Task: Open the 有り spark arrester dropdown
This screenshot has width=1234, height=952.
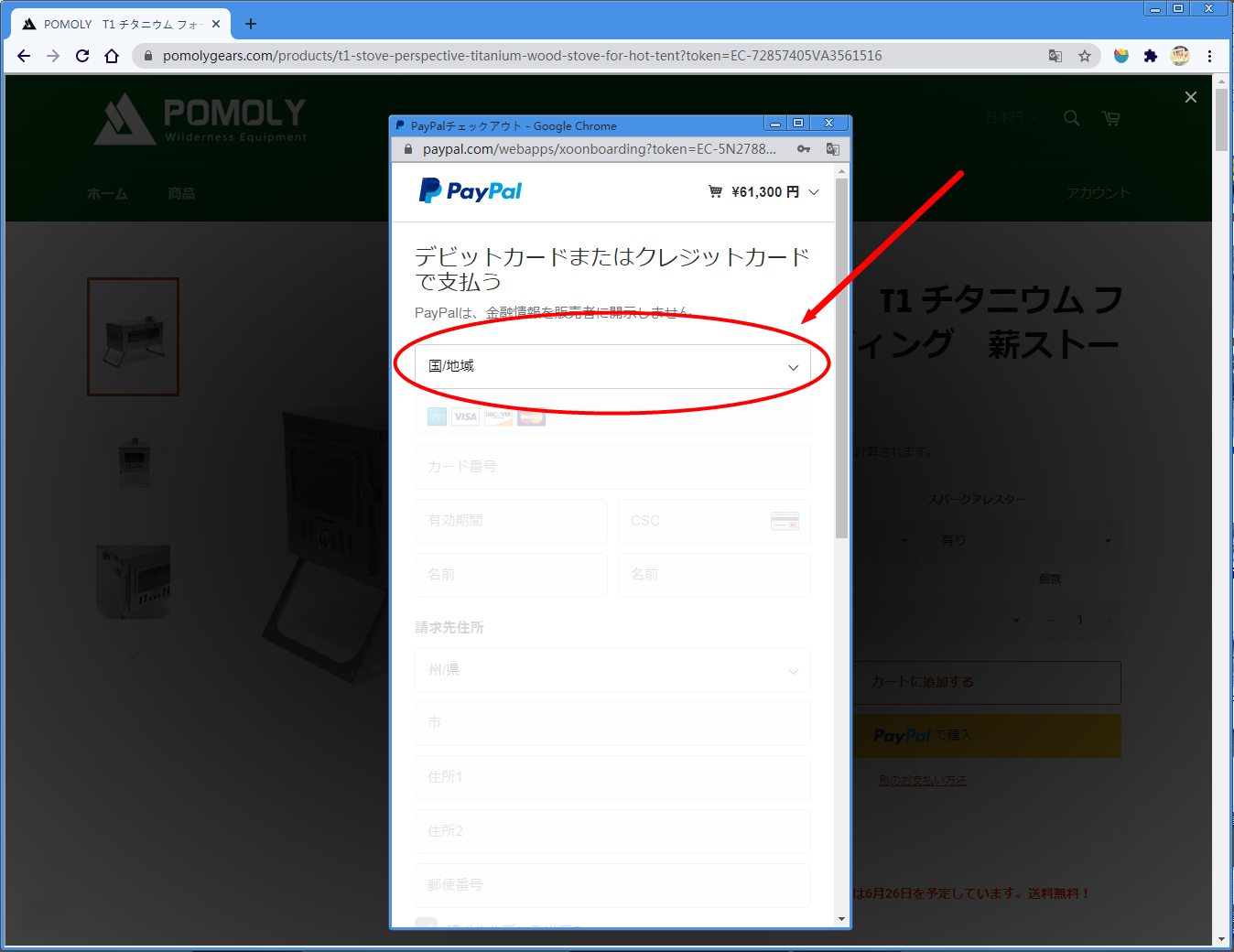Action: pyautogui.click(x=1026, y=541)
